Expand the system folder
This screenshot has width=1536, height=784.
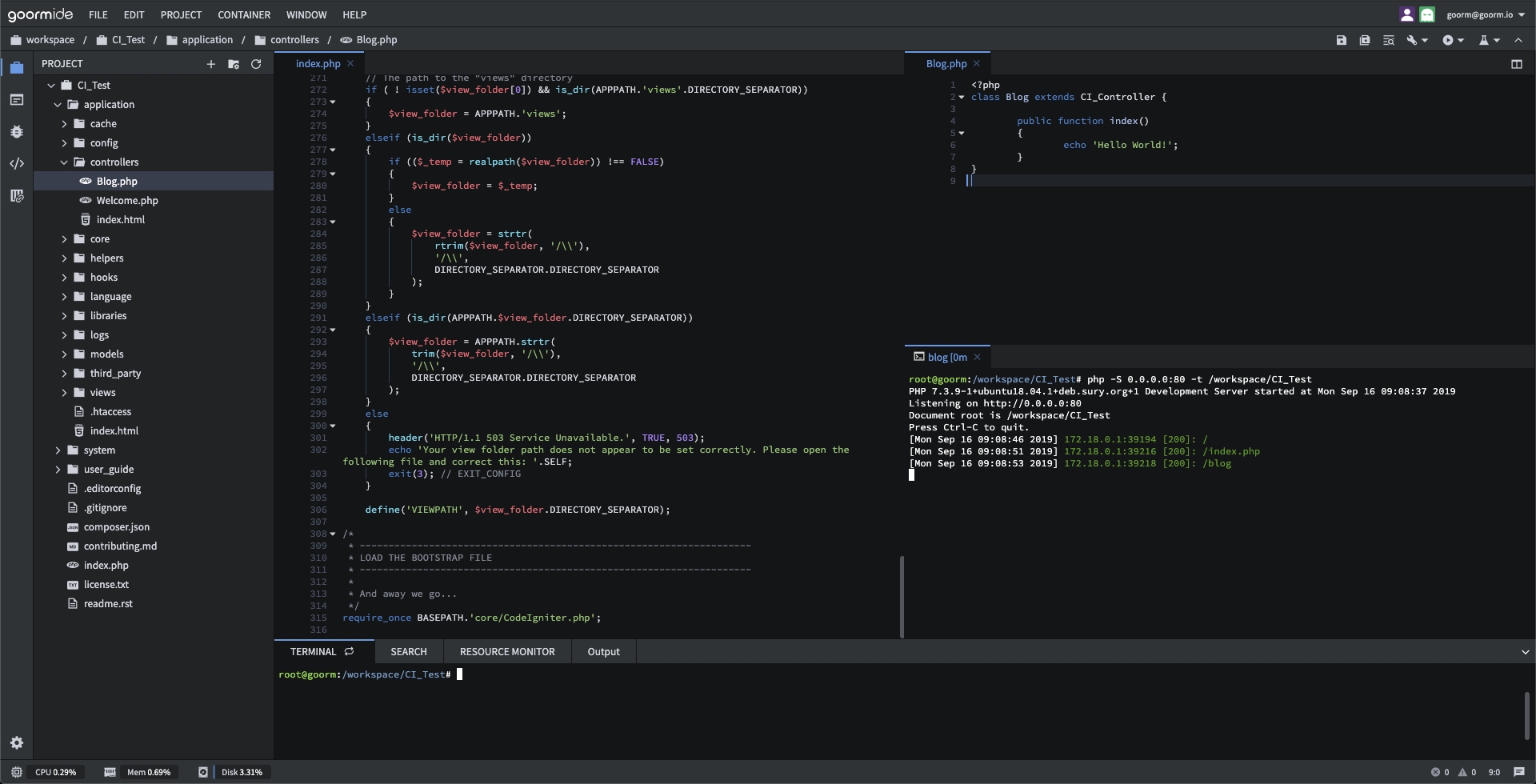58,450
